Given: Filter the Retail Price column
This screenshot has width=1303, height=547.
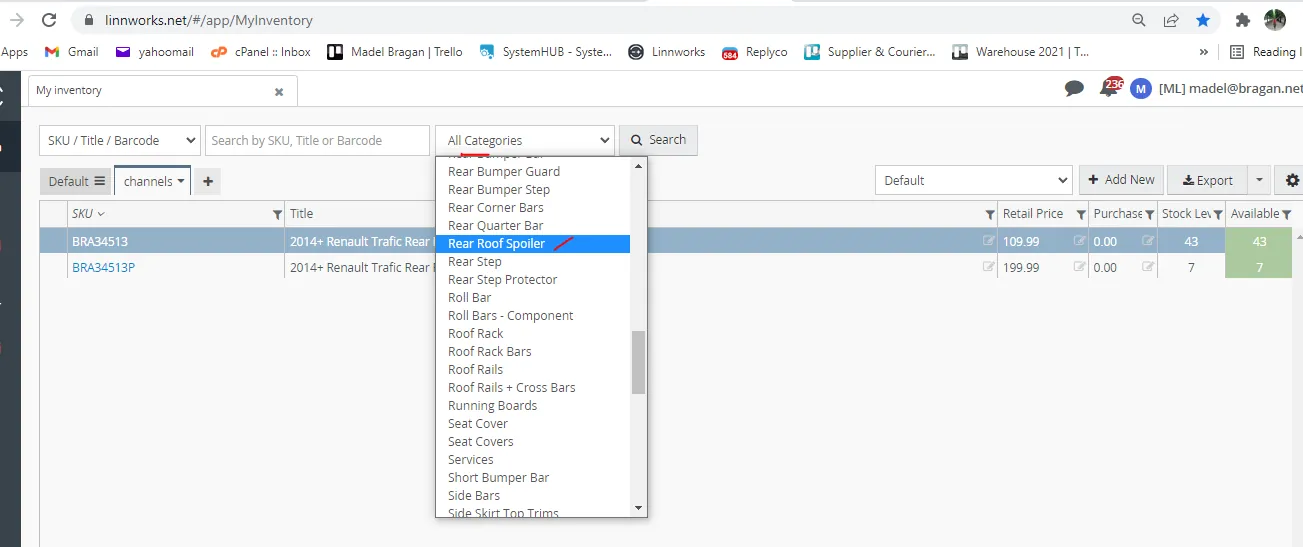Looking at the screenshot, I should coord(1081,215).
